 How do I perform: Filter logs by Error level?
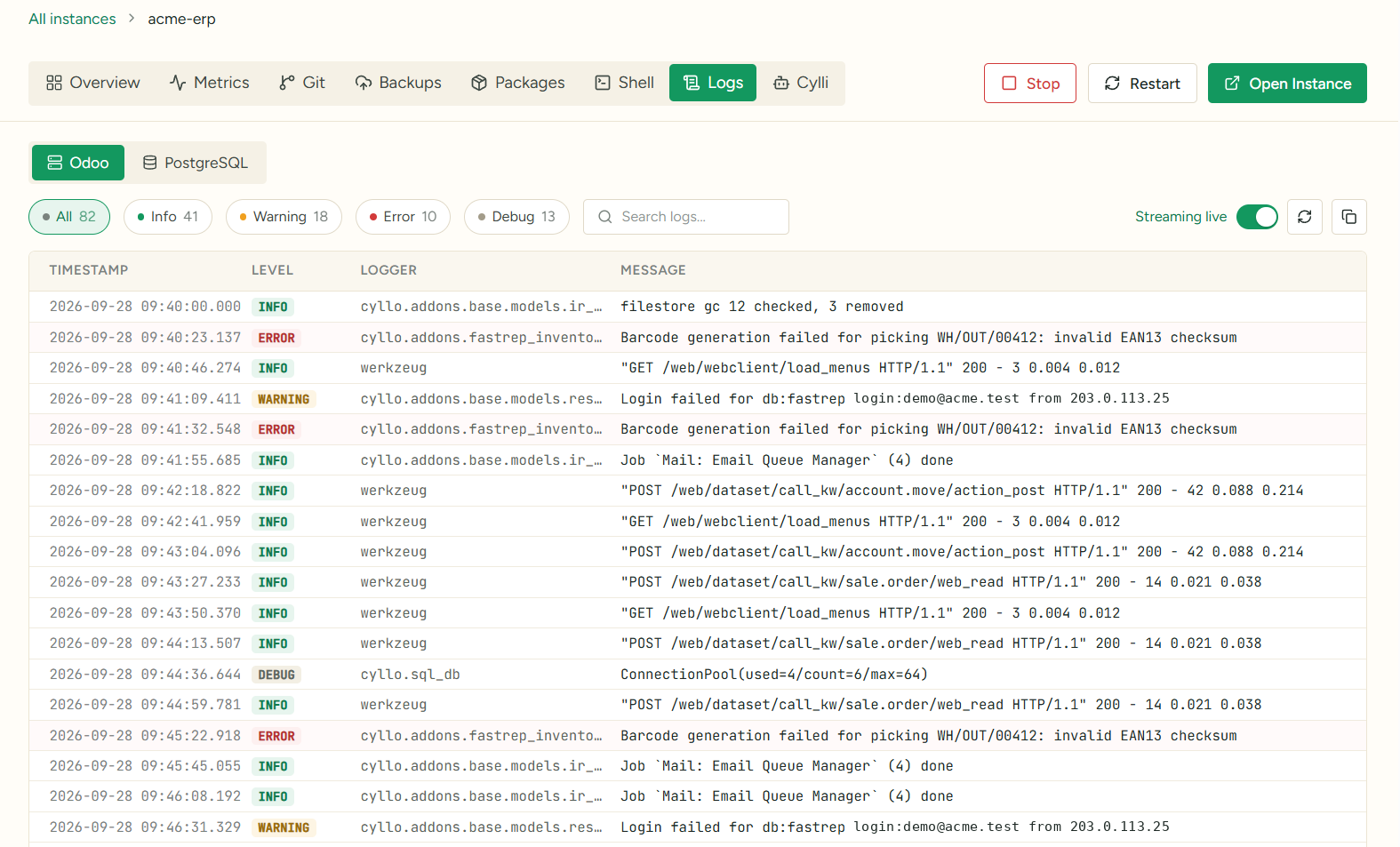tap(403, 217)
